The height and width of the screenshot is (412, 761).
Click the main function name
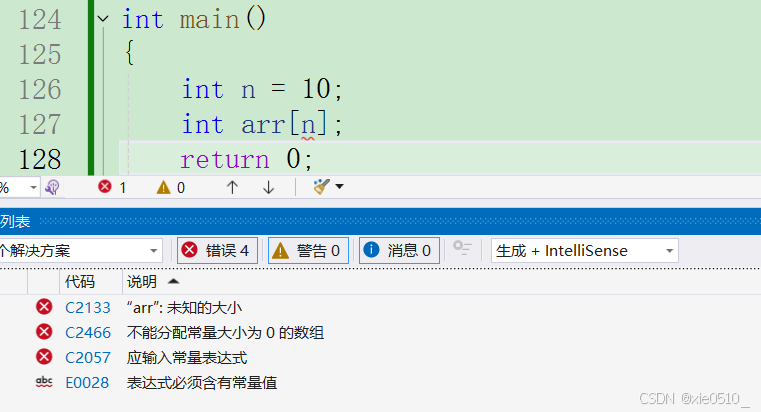pos(209,20)
